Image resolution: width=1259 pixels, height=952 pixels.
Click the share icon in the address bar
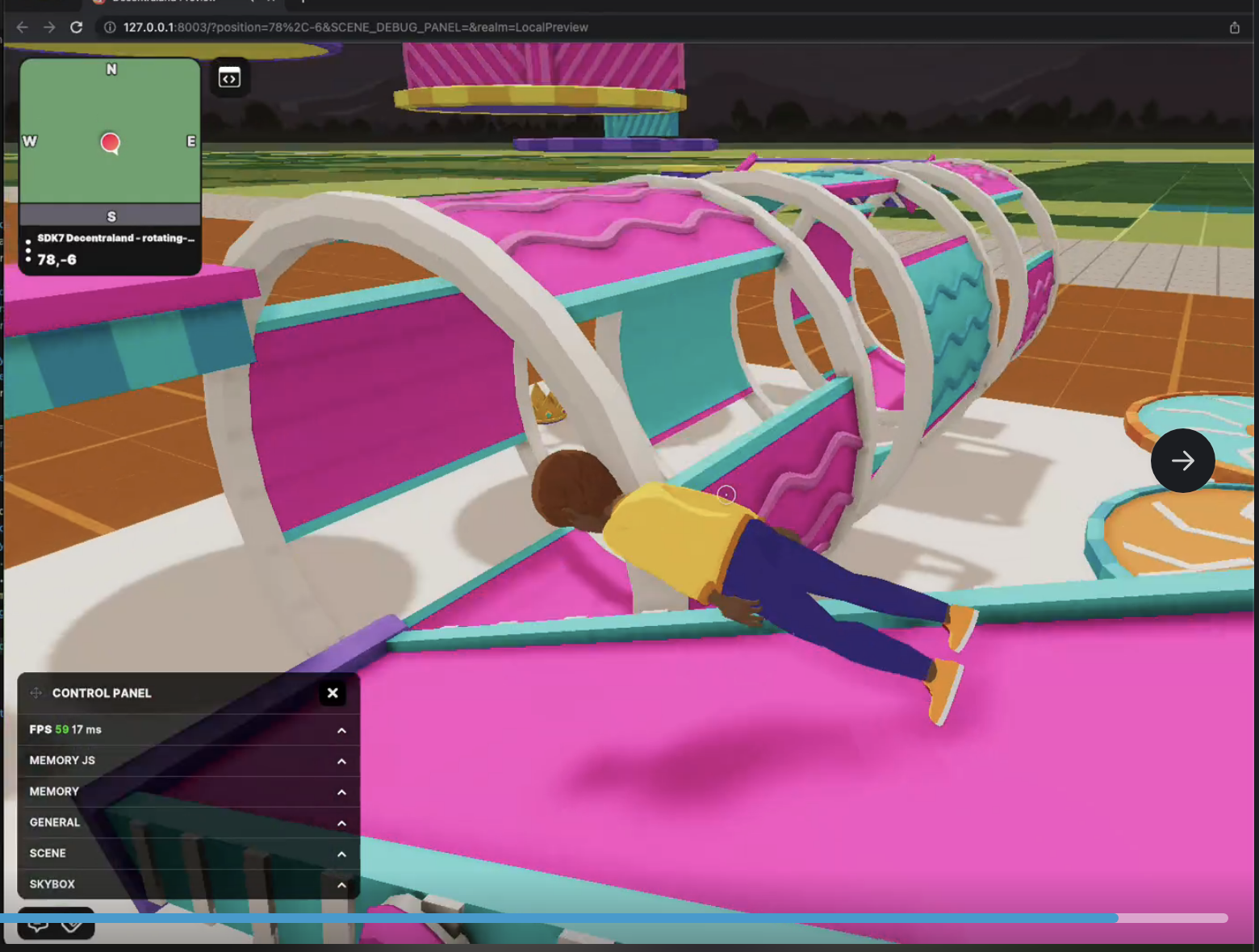[1234, 27]
